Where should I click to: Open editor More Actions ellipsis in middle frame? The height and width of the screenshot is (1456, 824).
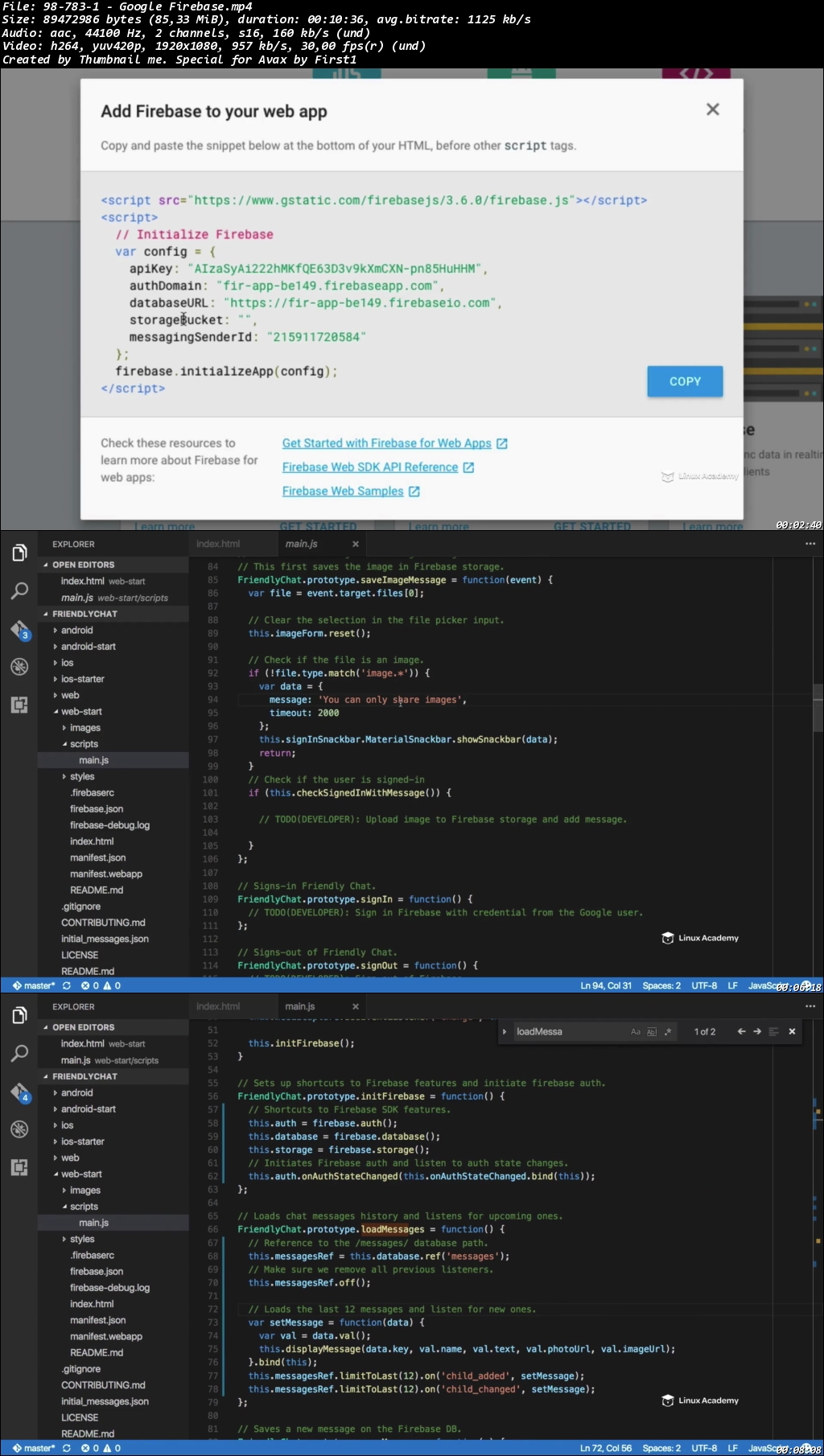(810, 544)
